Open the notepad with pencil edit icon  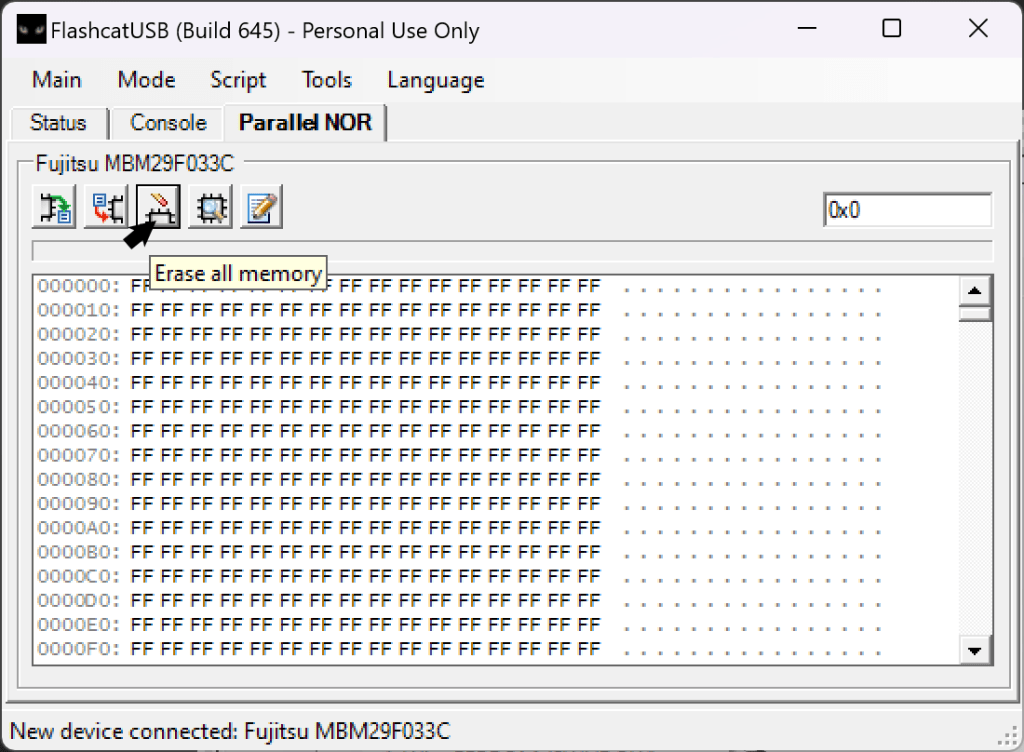[x=262, y=208]
